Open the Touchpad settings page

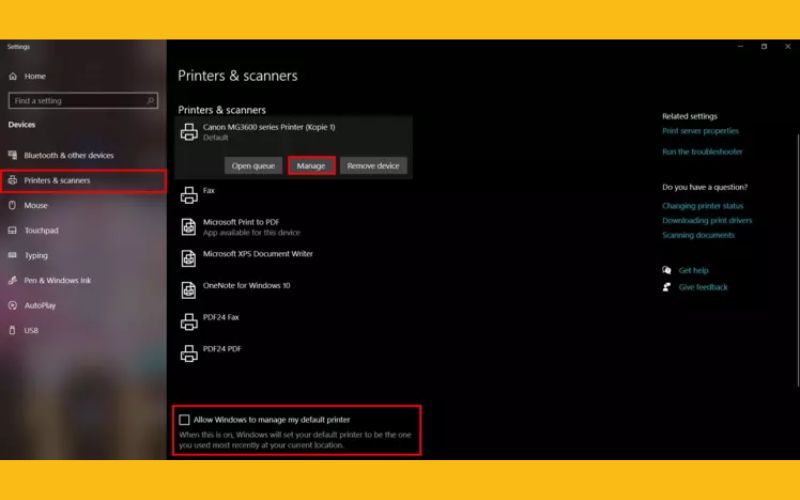click(x=41, y=230)
